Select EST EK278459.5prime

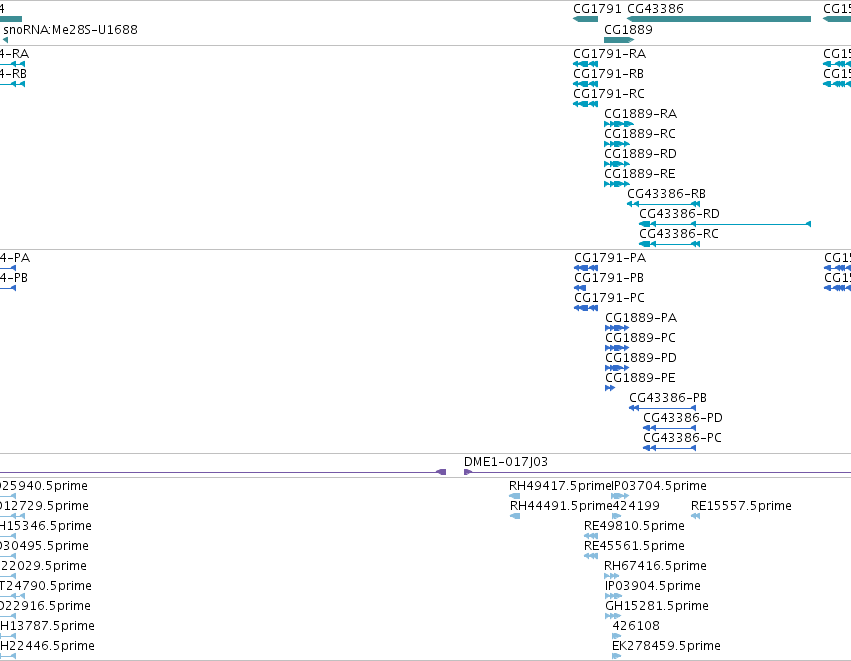666,646
